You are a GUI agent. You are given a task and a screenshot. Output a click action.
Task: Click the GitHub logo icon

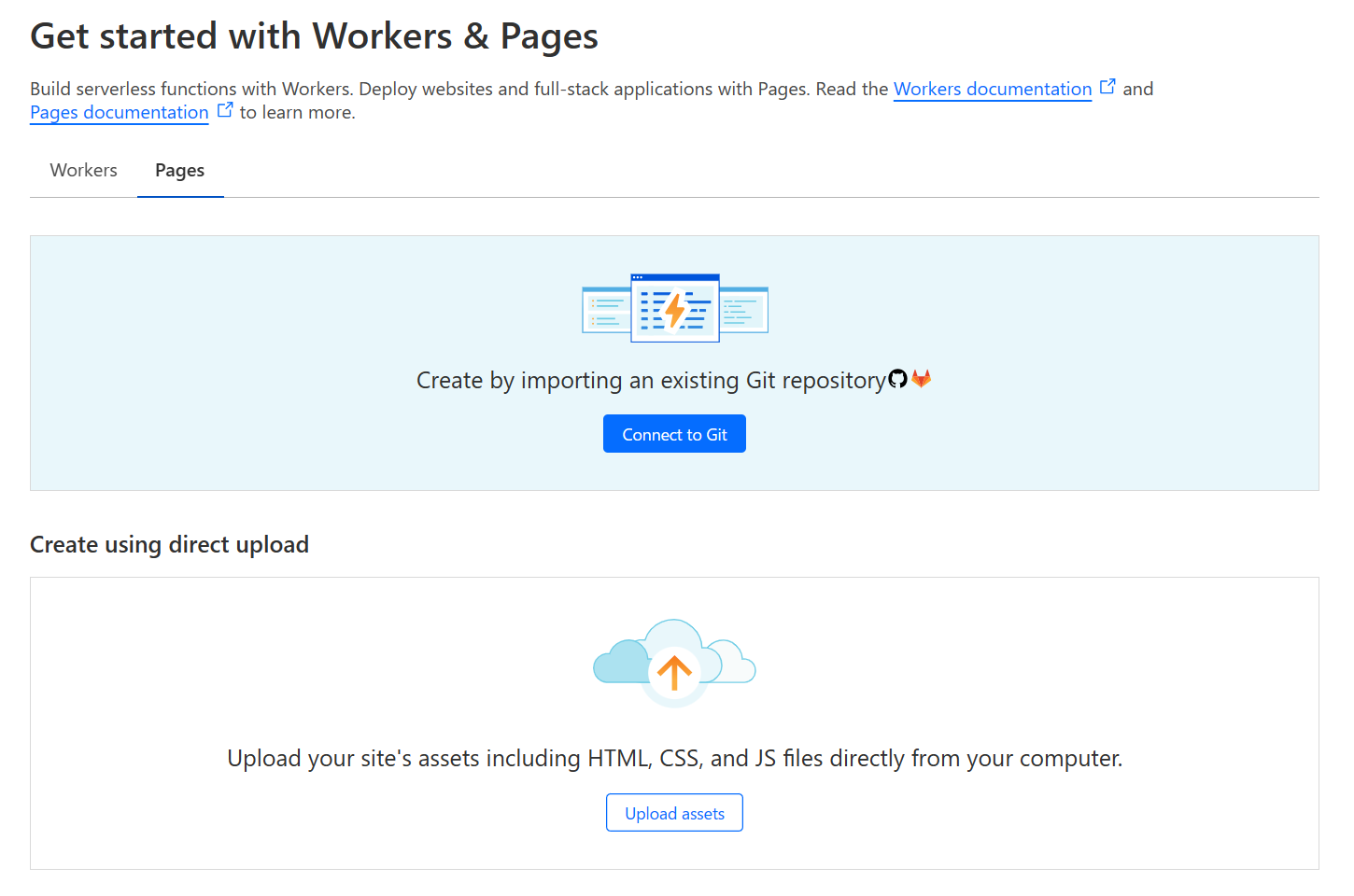click(x=897, y=379)
